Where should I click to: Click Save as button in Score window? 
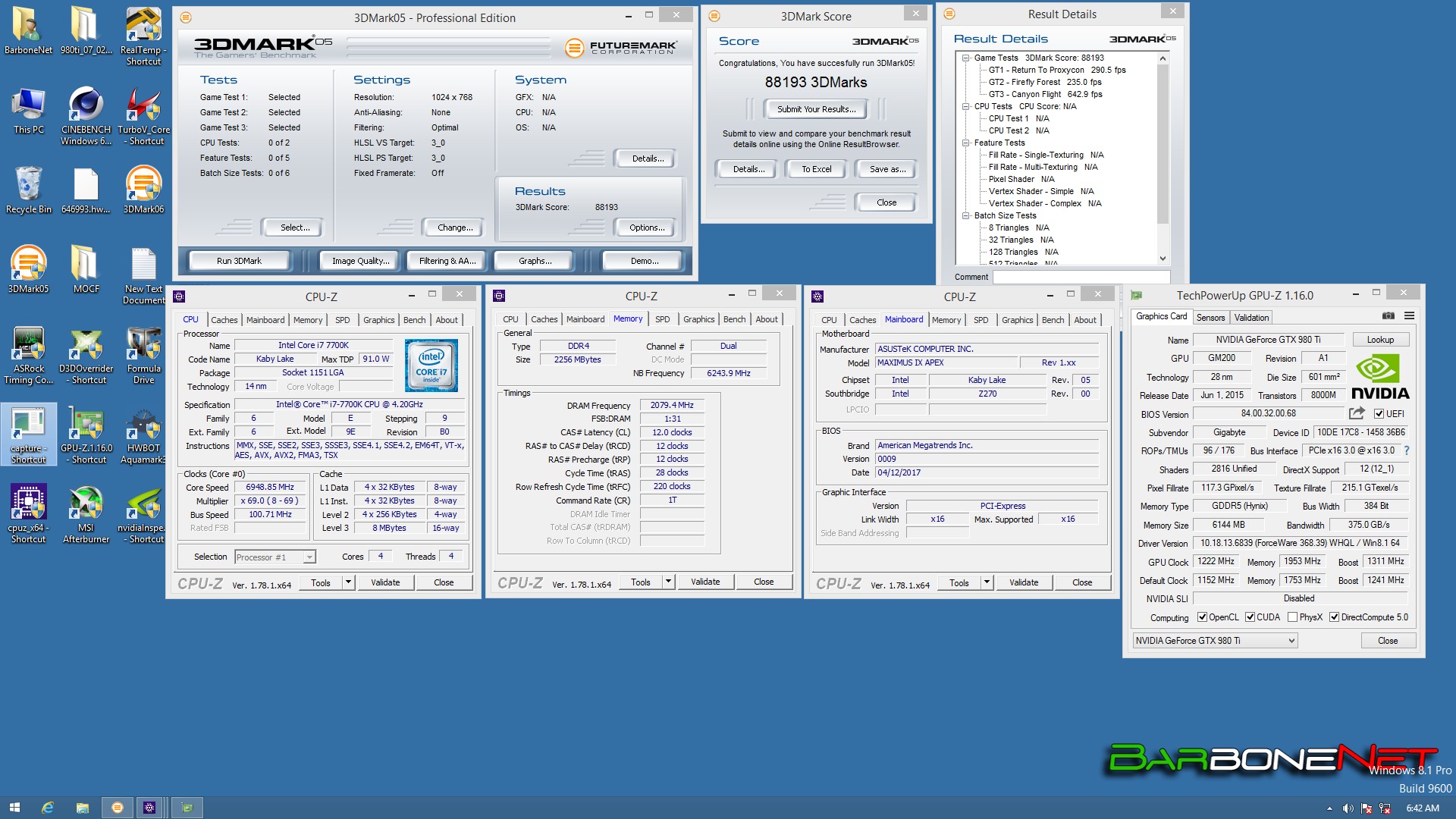887,169
